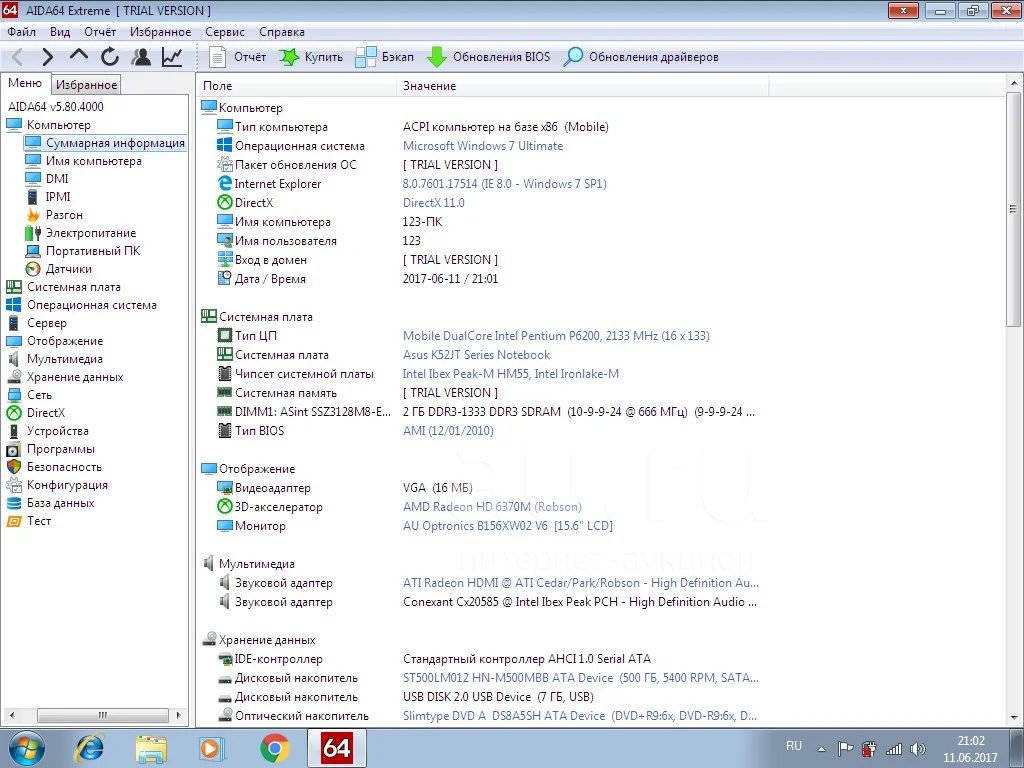
Task: Go up one level with the up arrow icon
Action: point(79,56)
